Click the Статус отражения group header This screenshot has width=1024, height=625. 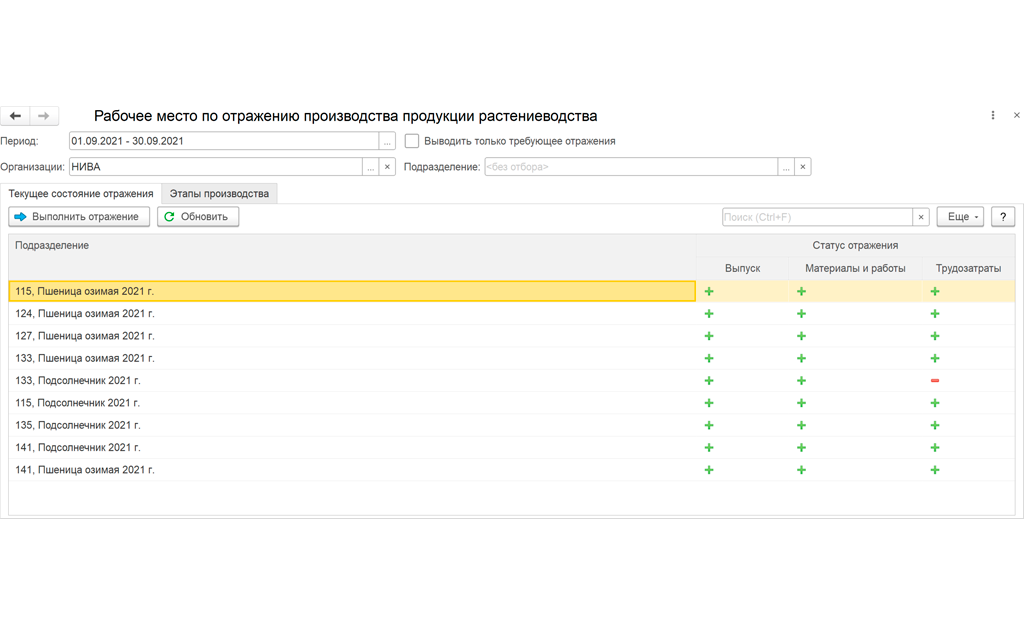[x=855, y=246]
